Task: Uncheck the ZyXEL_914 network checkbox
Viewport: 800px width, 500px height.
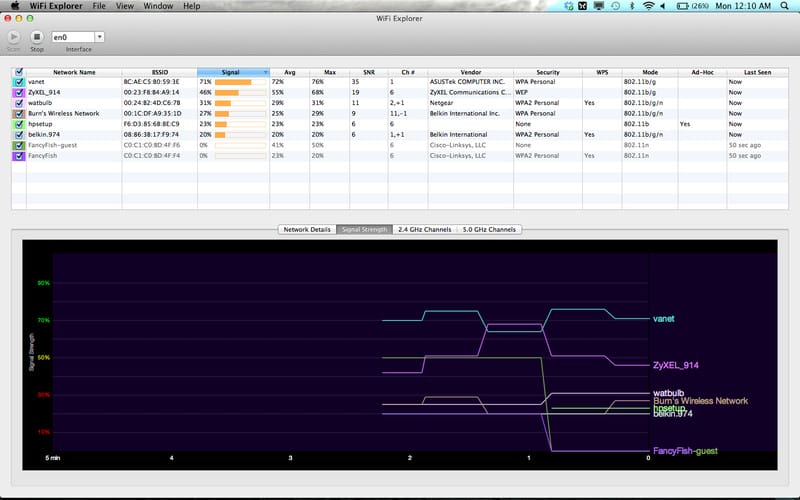Action: click(19, 92)
